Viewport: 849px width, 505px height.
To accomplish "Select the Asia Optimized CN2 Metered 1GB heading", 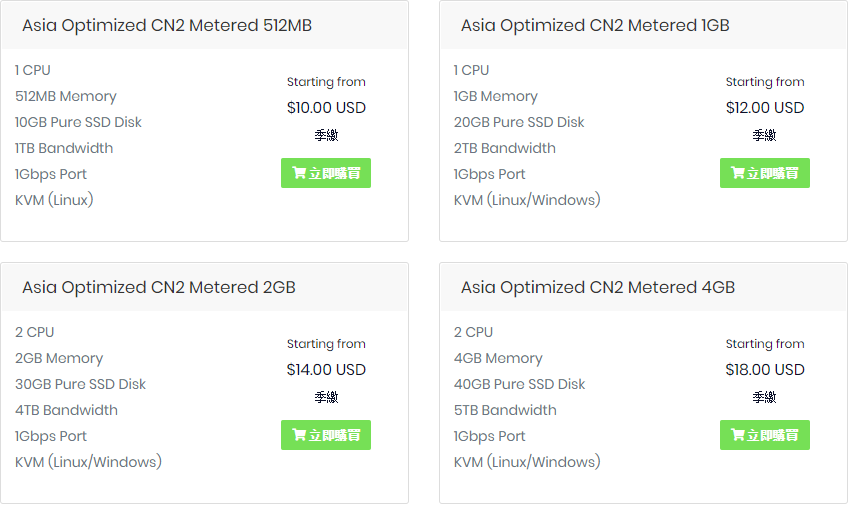I will point(595,26).
